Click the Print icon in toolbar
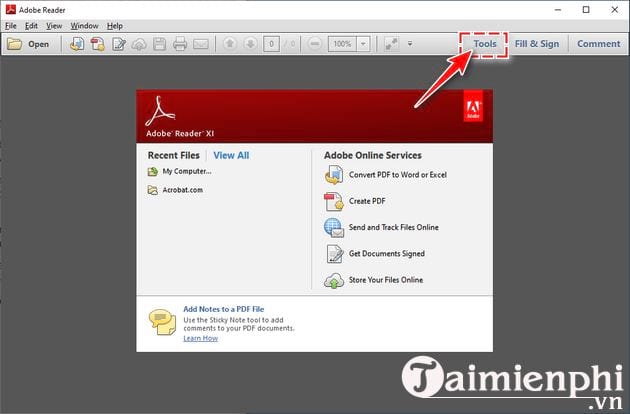 point(180,44)
